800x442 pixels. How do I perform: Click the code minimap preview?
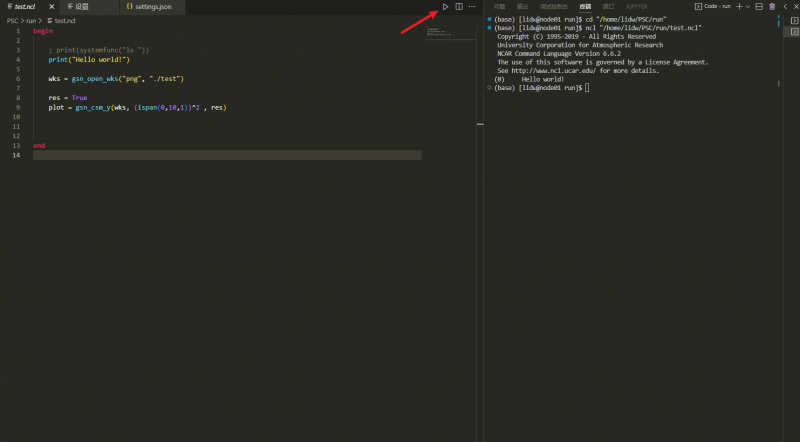pos(438,33)
